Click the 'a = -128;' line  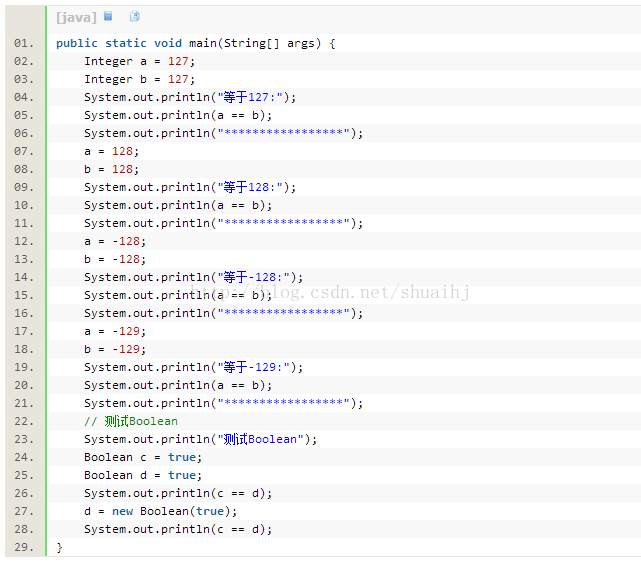coord(115,241)
